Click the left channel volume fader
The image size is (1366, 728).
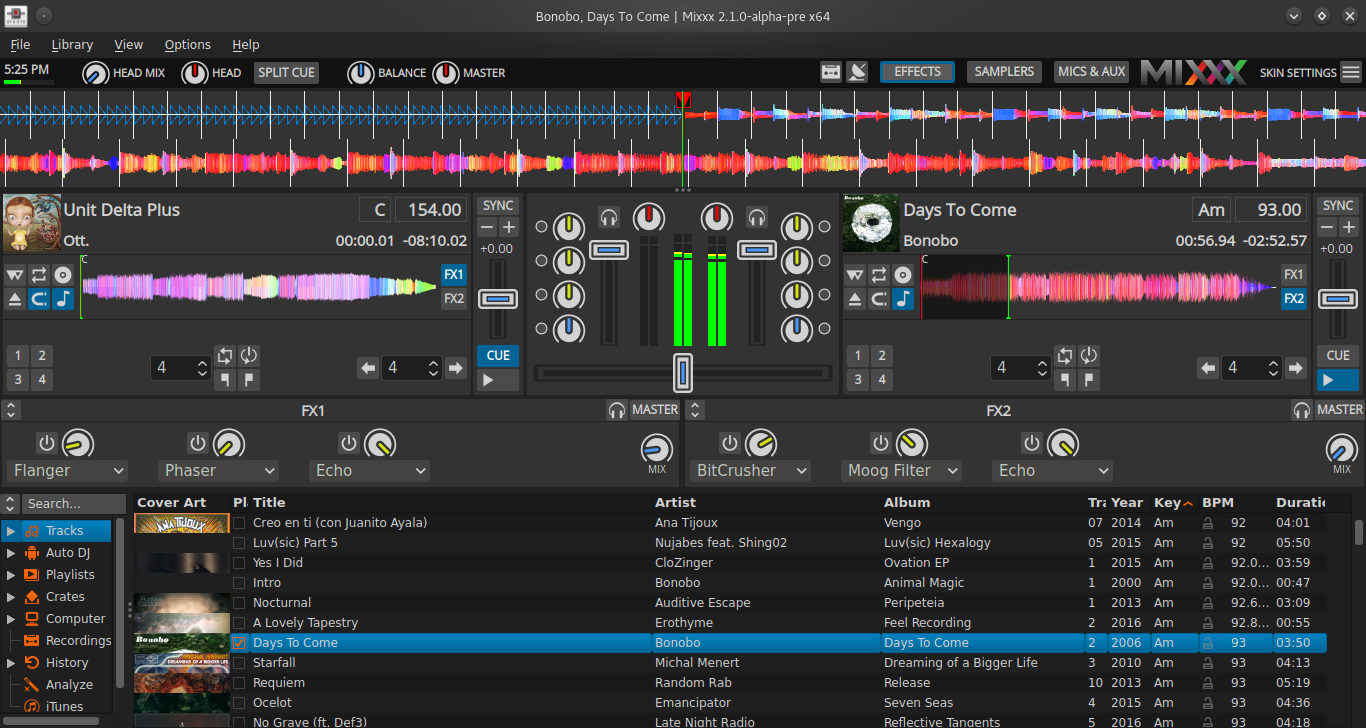(x=609, y=249)
